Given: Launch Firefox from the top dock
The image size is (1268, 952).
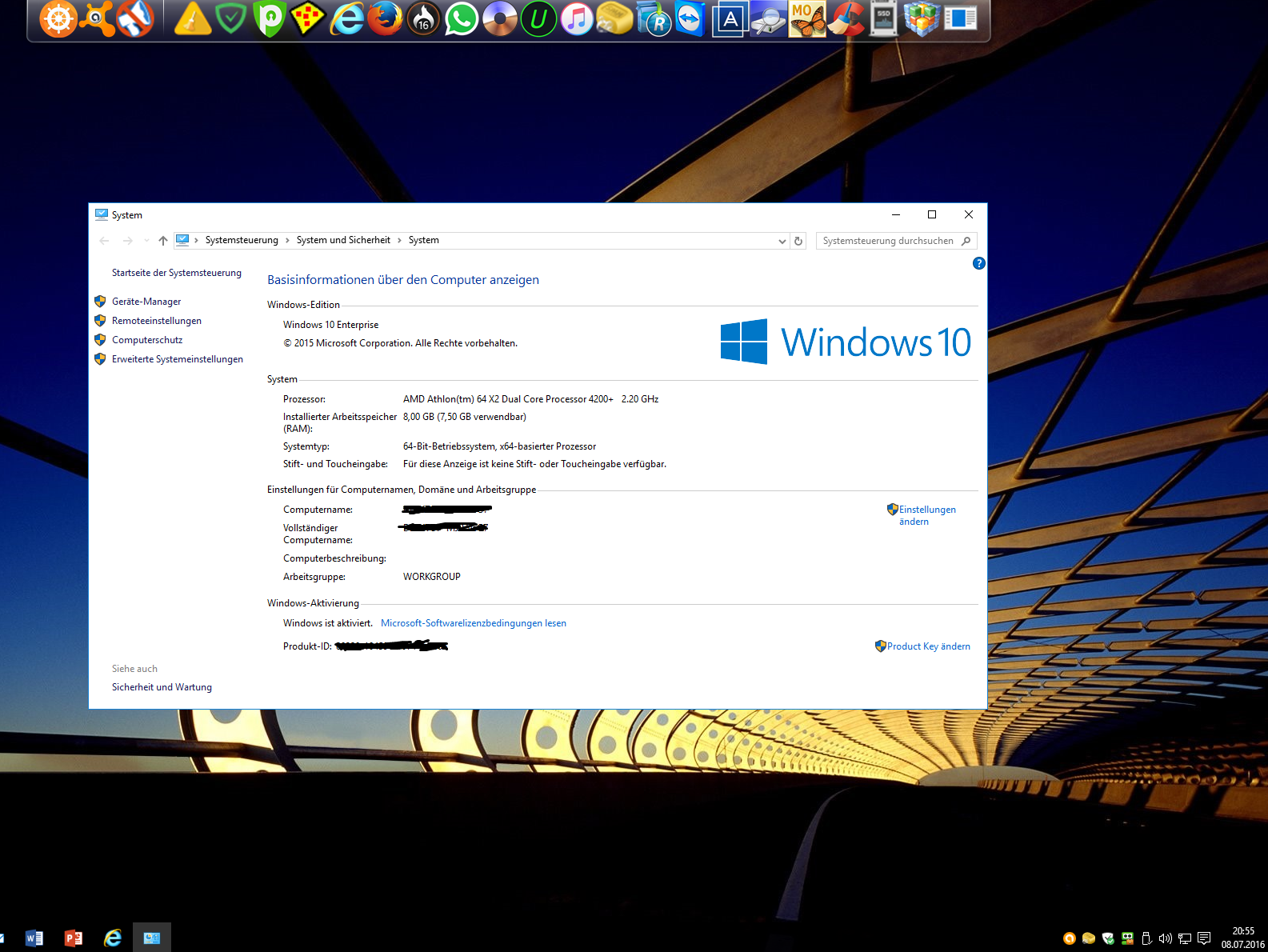Looking at the screenshot, I should (385, 19).
